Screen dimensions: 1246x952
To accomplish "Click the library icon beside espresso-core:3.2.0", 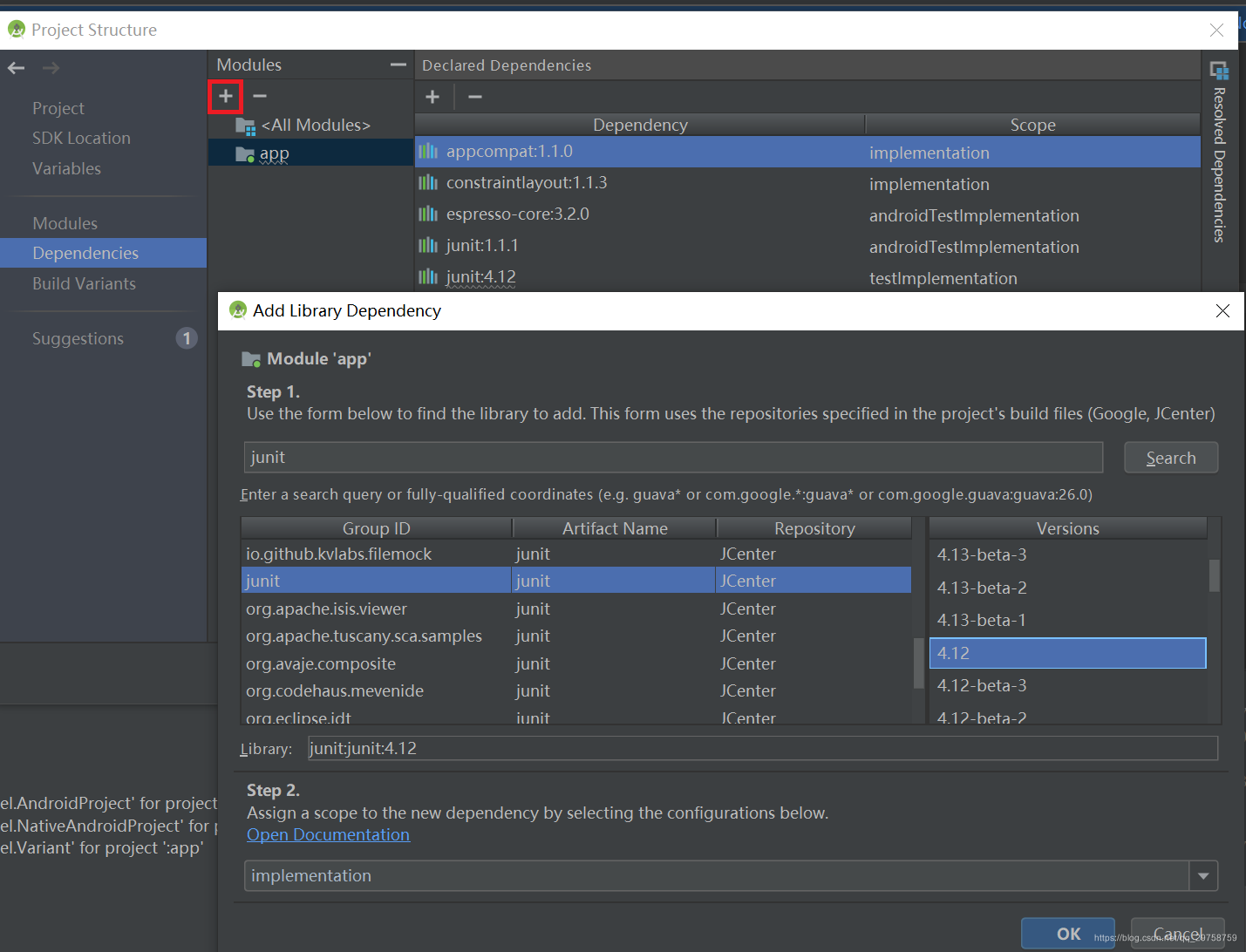I will click(x=428, y=214).
